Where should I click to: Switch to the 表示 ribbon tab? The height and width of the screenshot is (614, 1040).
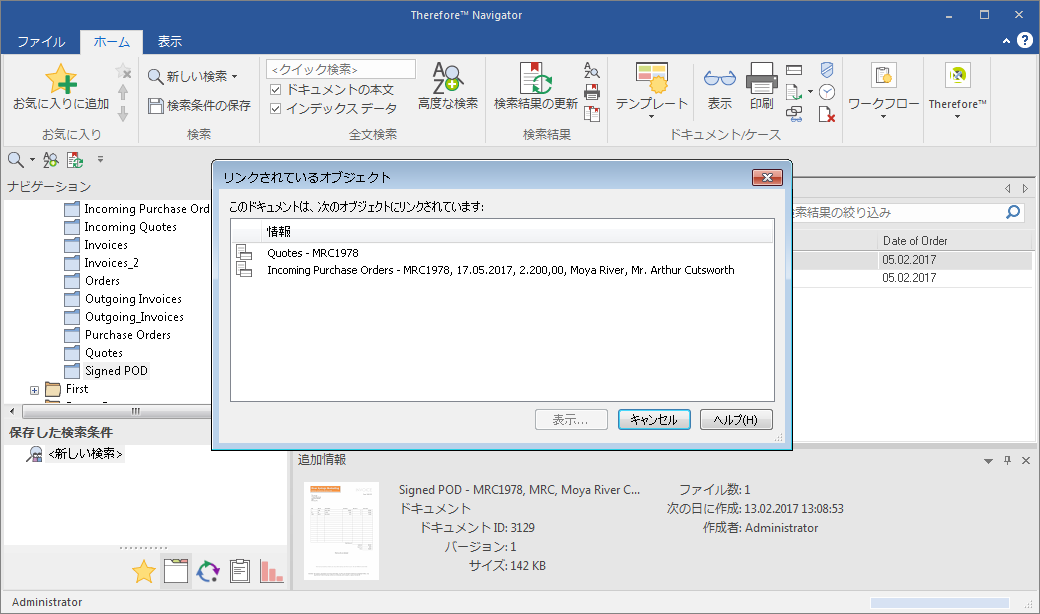pyautogui.click(x=170, y=41)
